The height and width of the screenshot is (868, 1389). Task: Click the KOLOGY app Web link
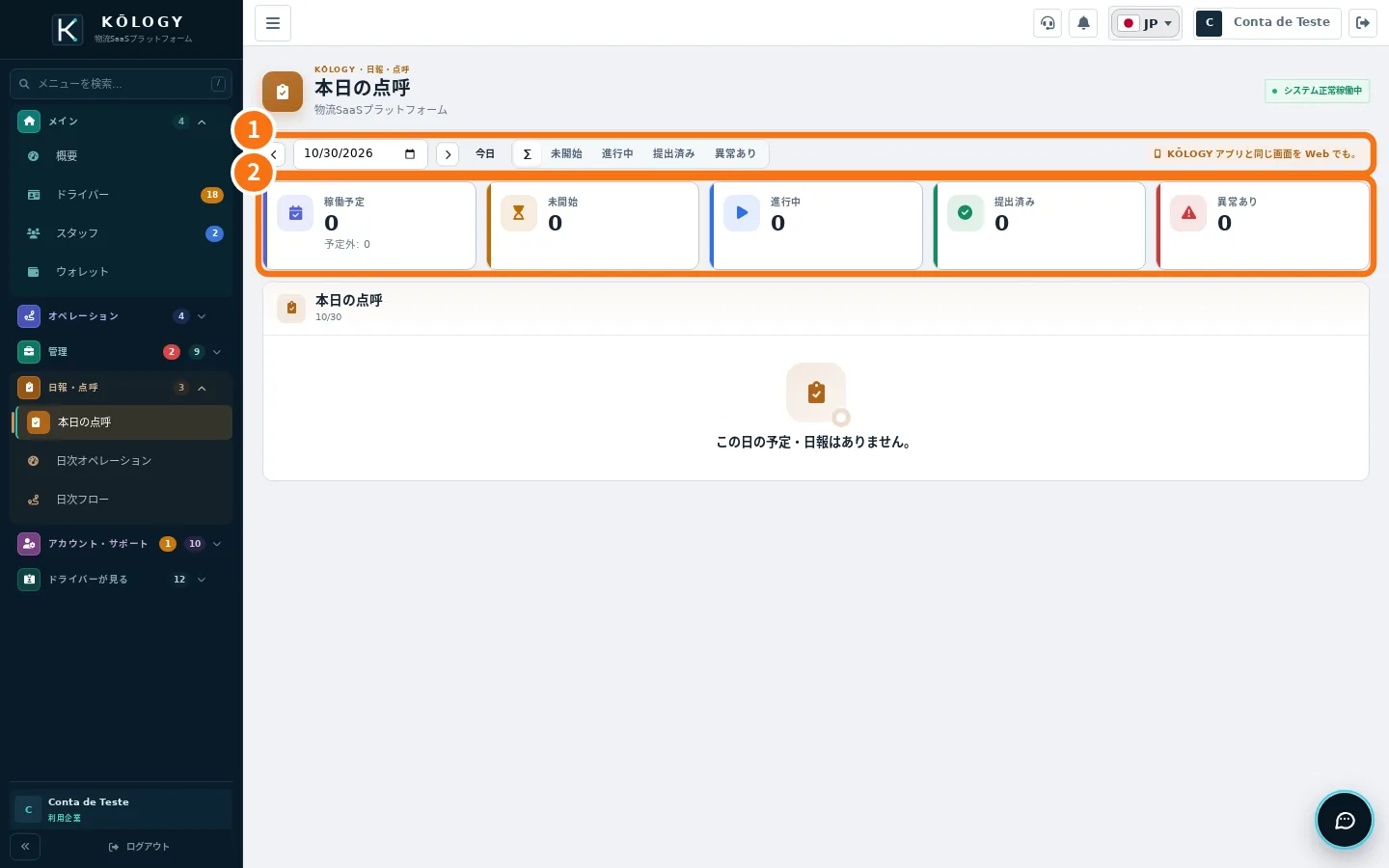(1255, 154)
